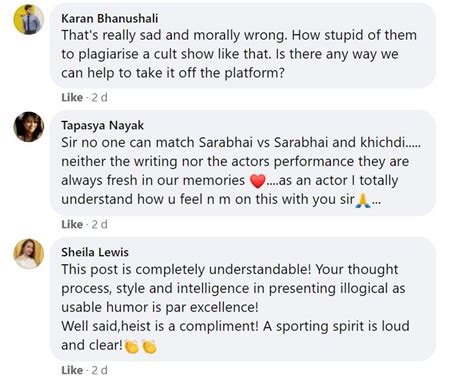Visit the Karan Bhanushali name link
The height and width of the screenshot is (379, 474).
tap(110, 18)
